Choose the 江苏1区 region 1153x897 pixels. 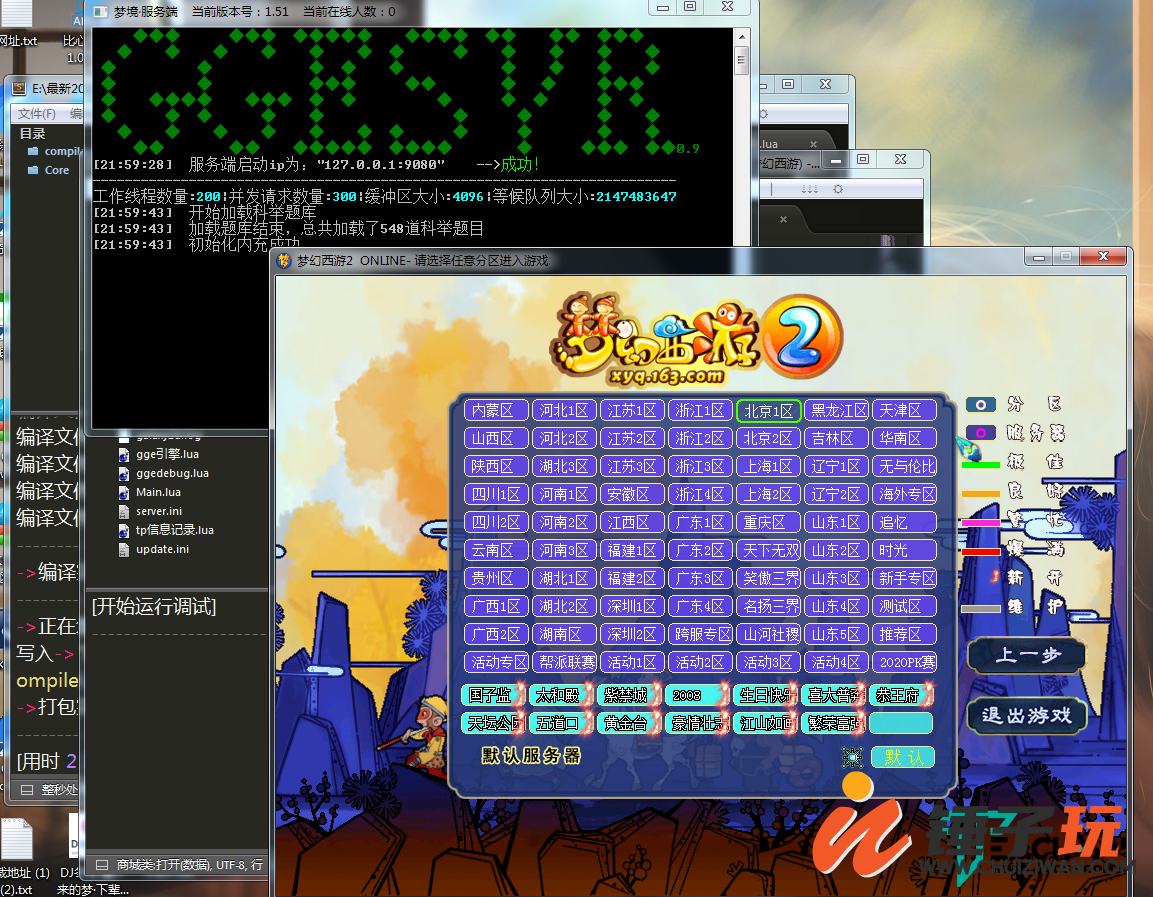coord(632,410)
